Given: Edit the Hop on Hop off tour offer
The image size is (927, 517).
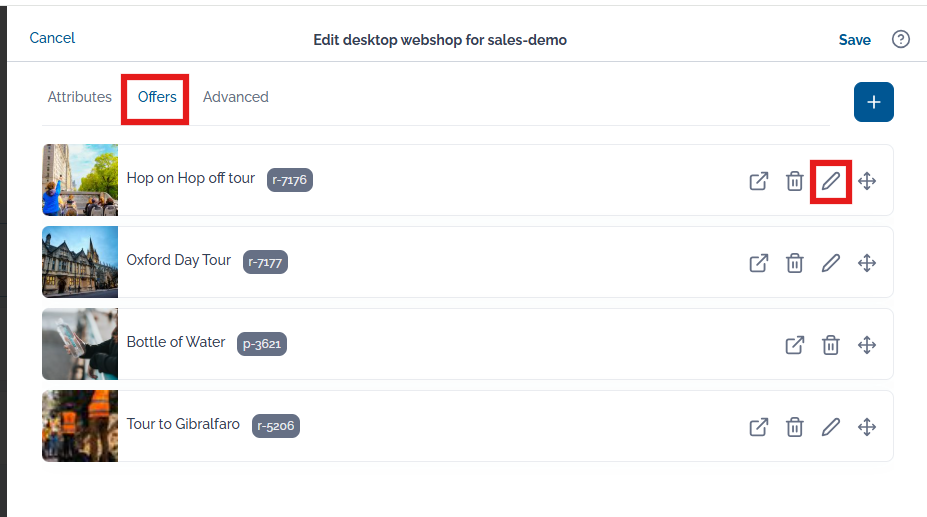Looking at the screenshot, I should pos(831,181).
